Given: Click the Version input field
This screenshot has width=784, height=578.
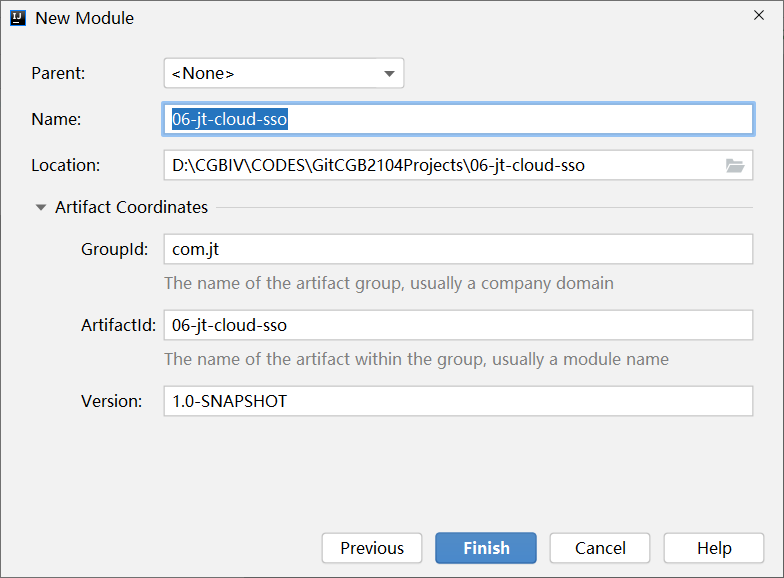Looking at the screenshot, I should click(458, 401).
